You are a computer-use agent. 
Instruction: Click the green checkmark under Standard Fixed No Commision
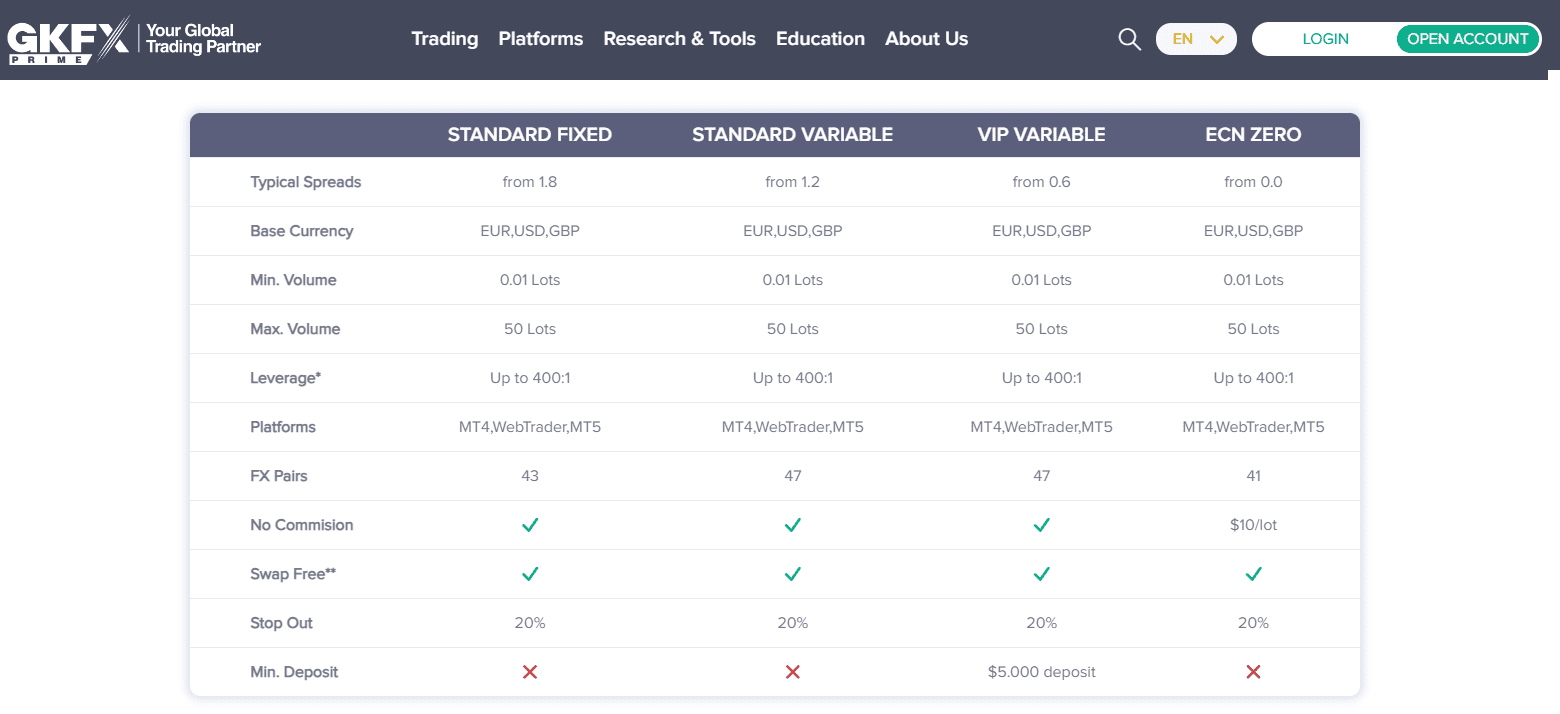tap(530, 524)
